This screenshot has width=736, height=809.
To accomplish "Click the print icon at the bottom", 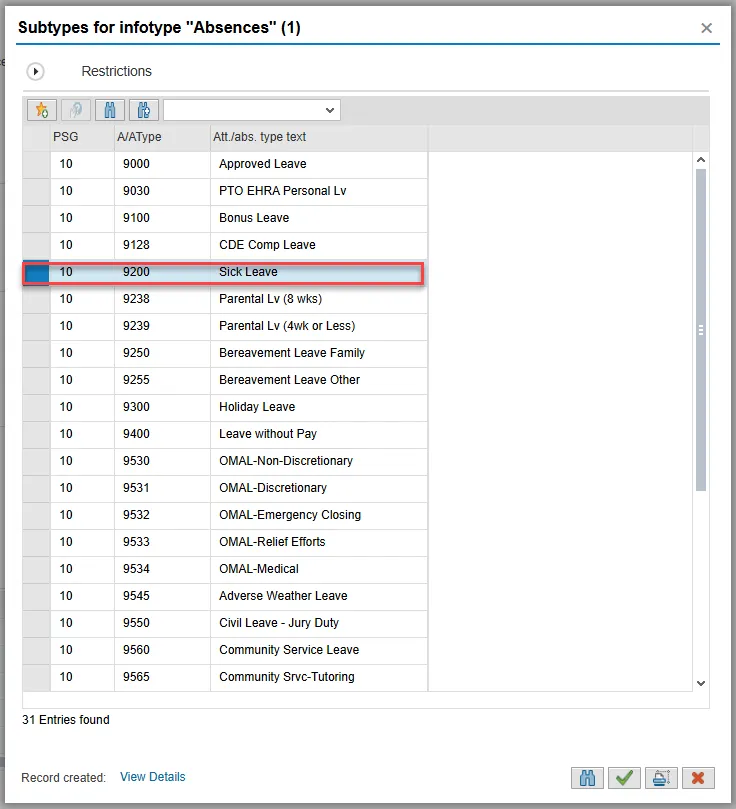I will tap(660, 778).
